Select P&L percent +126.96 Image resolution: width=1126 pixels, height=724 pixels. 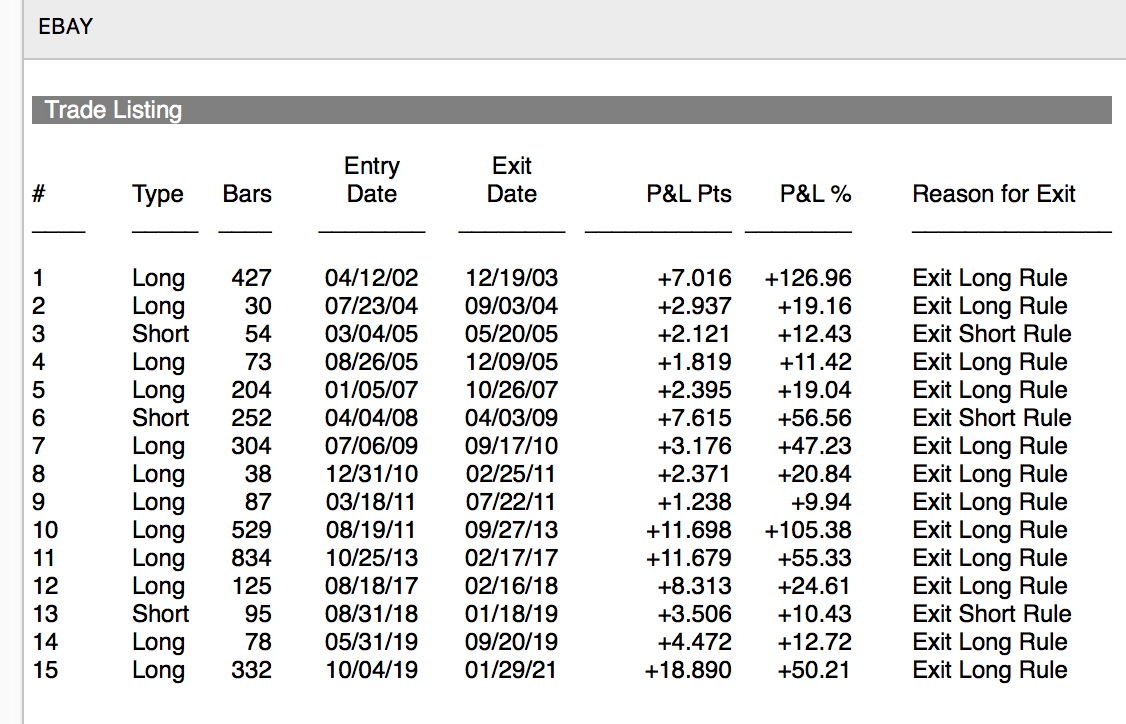(808, 278)
